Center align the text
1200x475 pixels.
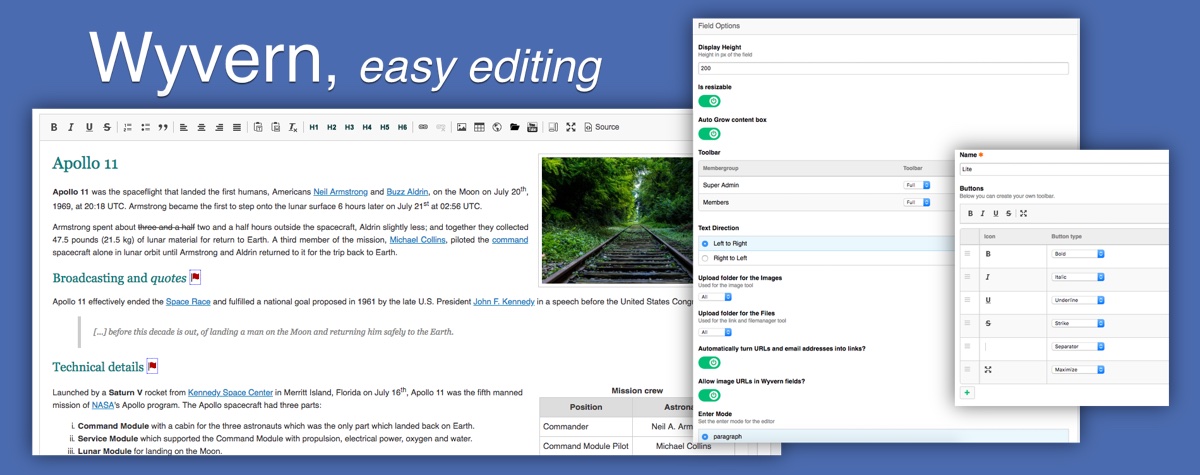click(201, 127)
